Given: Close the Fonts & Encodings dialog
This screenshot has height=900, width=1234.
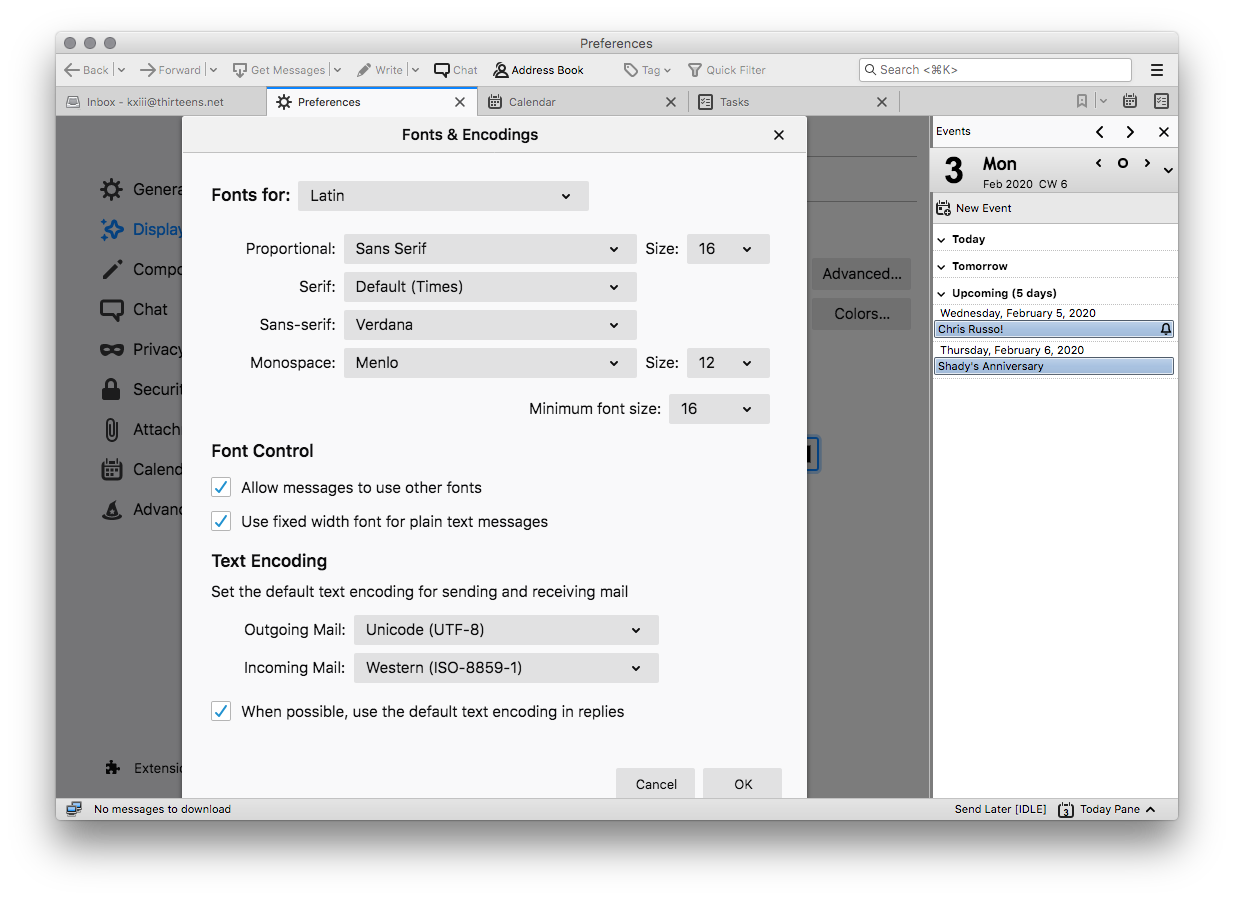Looking at the screenshot, I should click(x=779, y=135).
